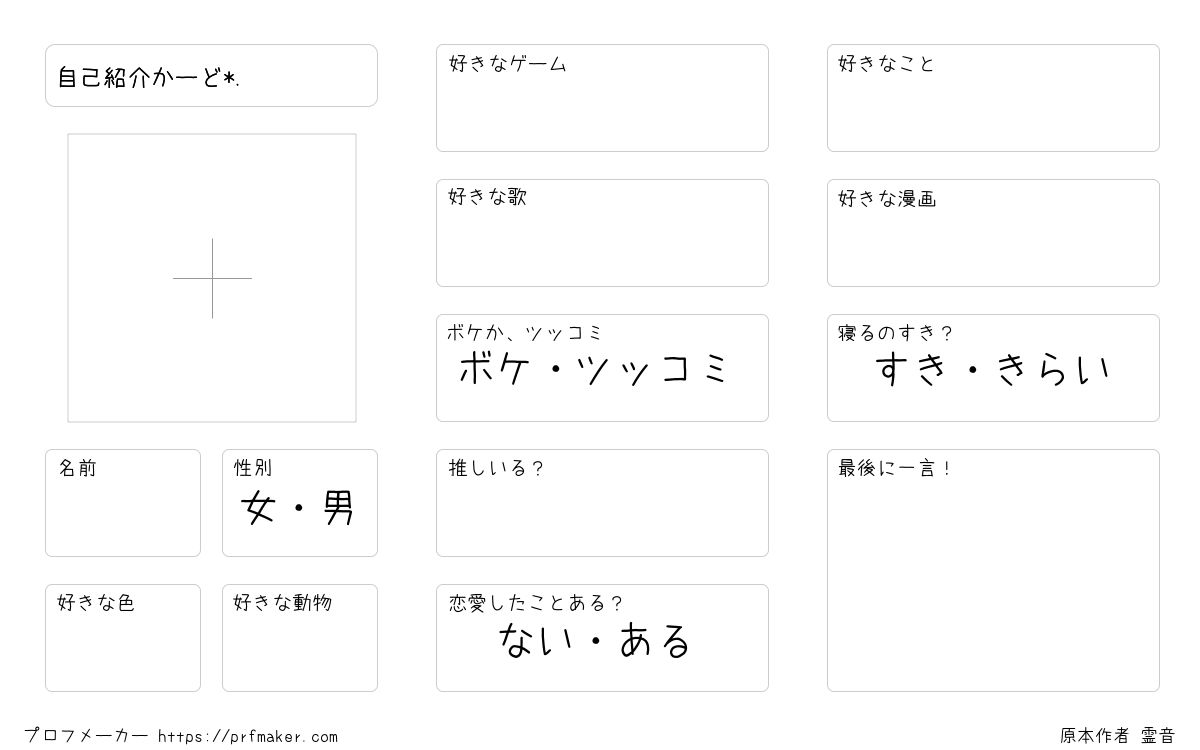Click the 最後に一言! text area
This screenshot has height=750, width=1200.
coord(993,570)
